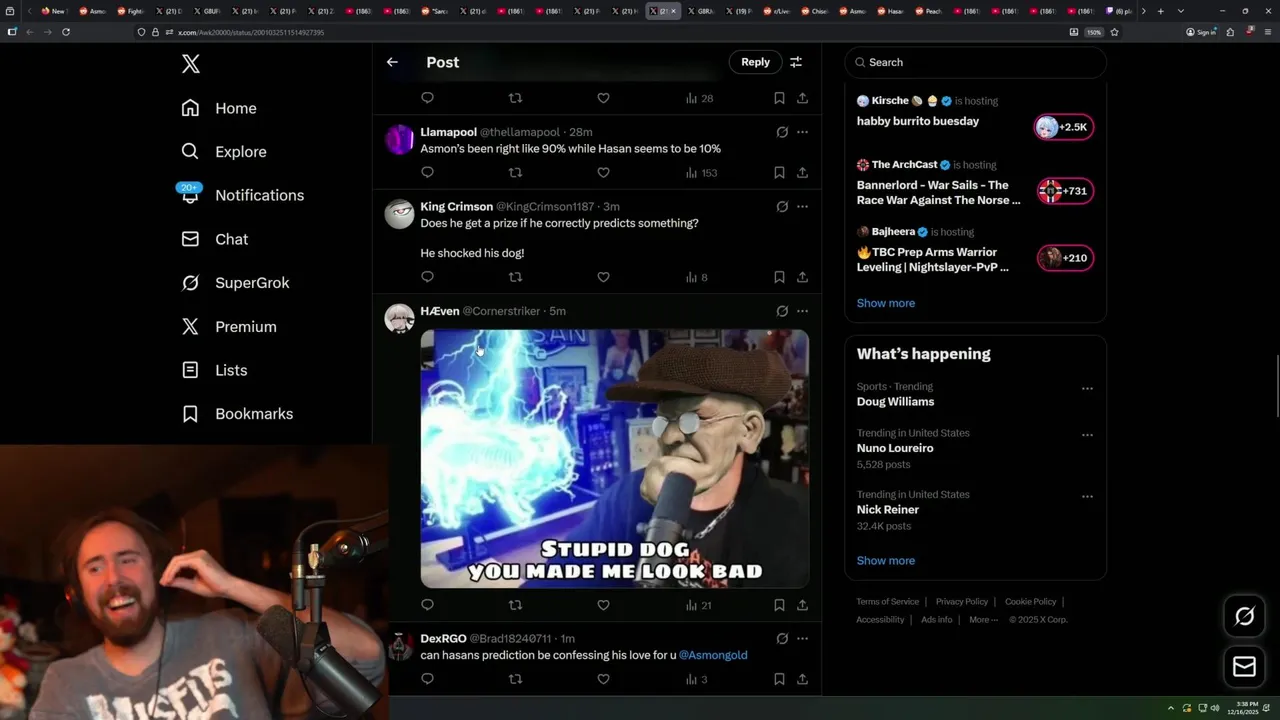Viewport: 1280px width, 720px height.
Task: Open more menu on Llamapool's post
Action: 802,132
